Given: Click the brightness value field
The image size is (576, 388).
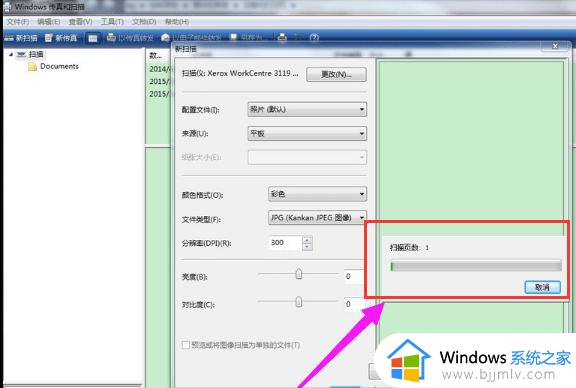Looking at the screenshot, I should pyautogui.click(x=353, y=276).
